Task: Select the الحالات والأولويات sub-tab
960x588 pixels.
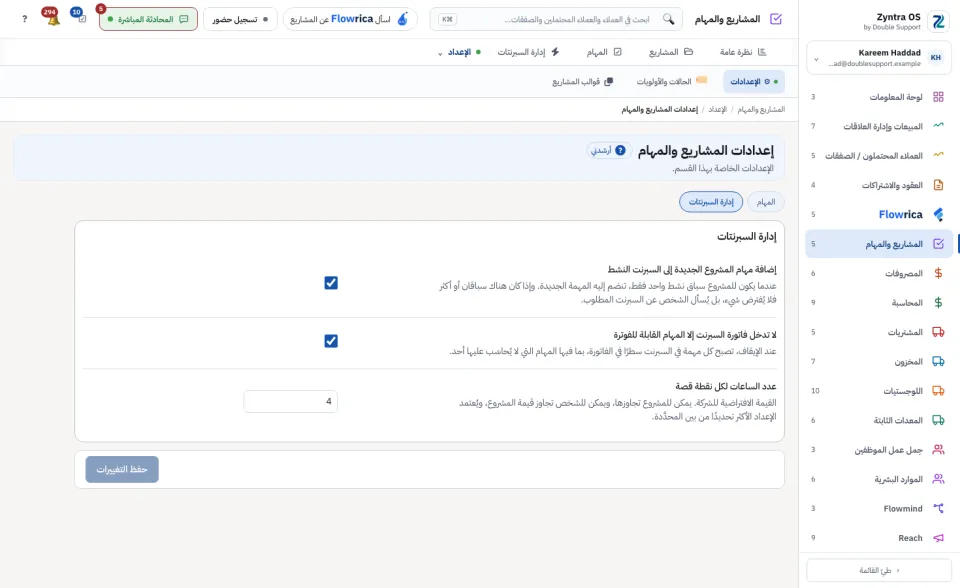Action: pos(672,81)
